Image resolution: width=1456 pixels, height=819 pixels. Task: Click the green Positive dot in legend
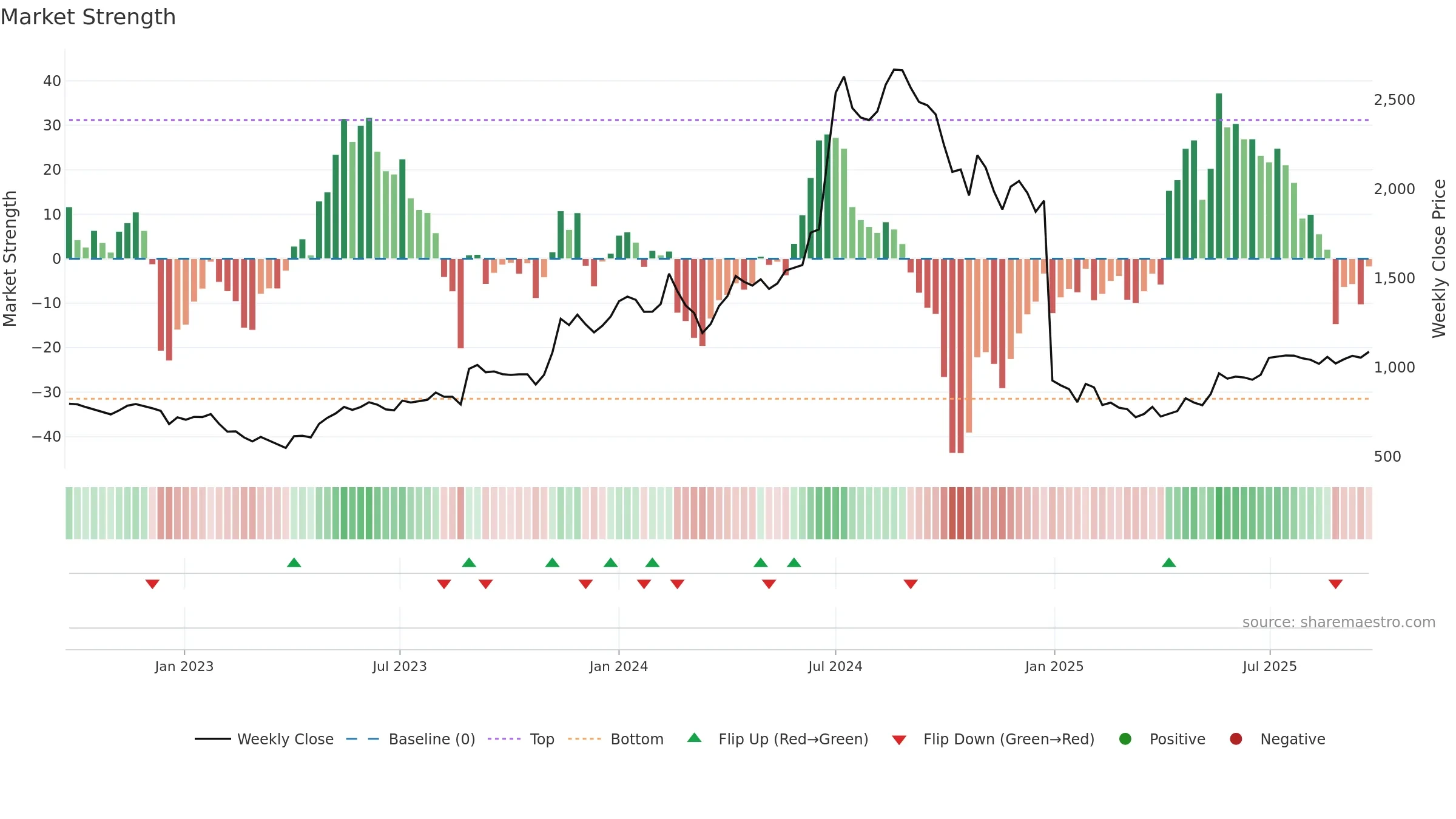pyautogui.click(x=1125, y=739)
